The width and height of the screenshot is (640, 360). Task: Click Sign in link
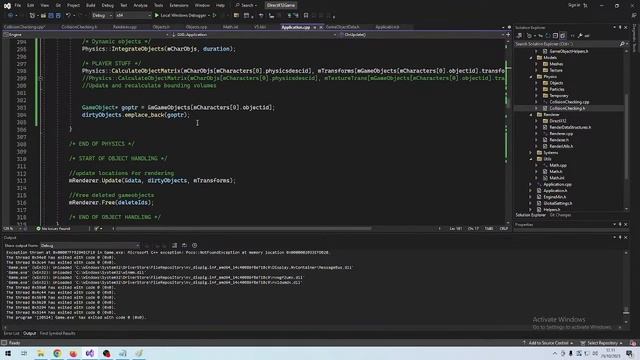click(x=574, y=5)
